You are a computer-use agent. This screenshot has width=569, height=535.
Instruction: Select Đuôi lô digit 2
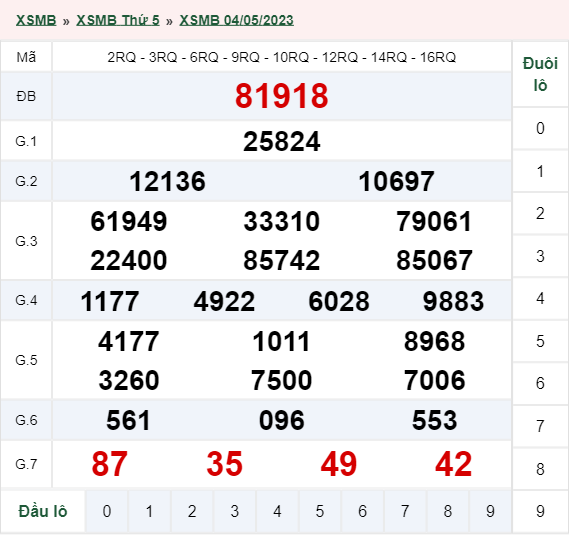(540, 213)
